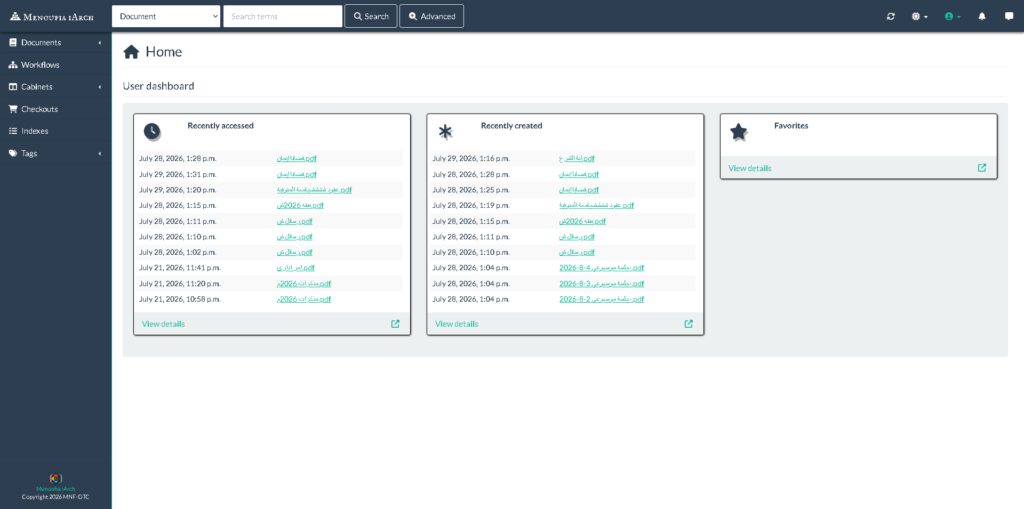Click View details under Favorites
This screenshot has width=1024, height=509.
[750, 168]
